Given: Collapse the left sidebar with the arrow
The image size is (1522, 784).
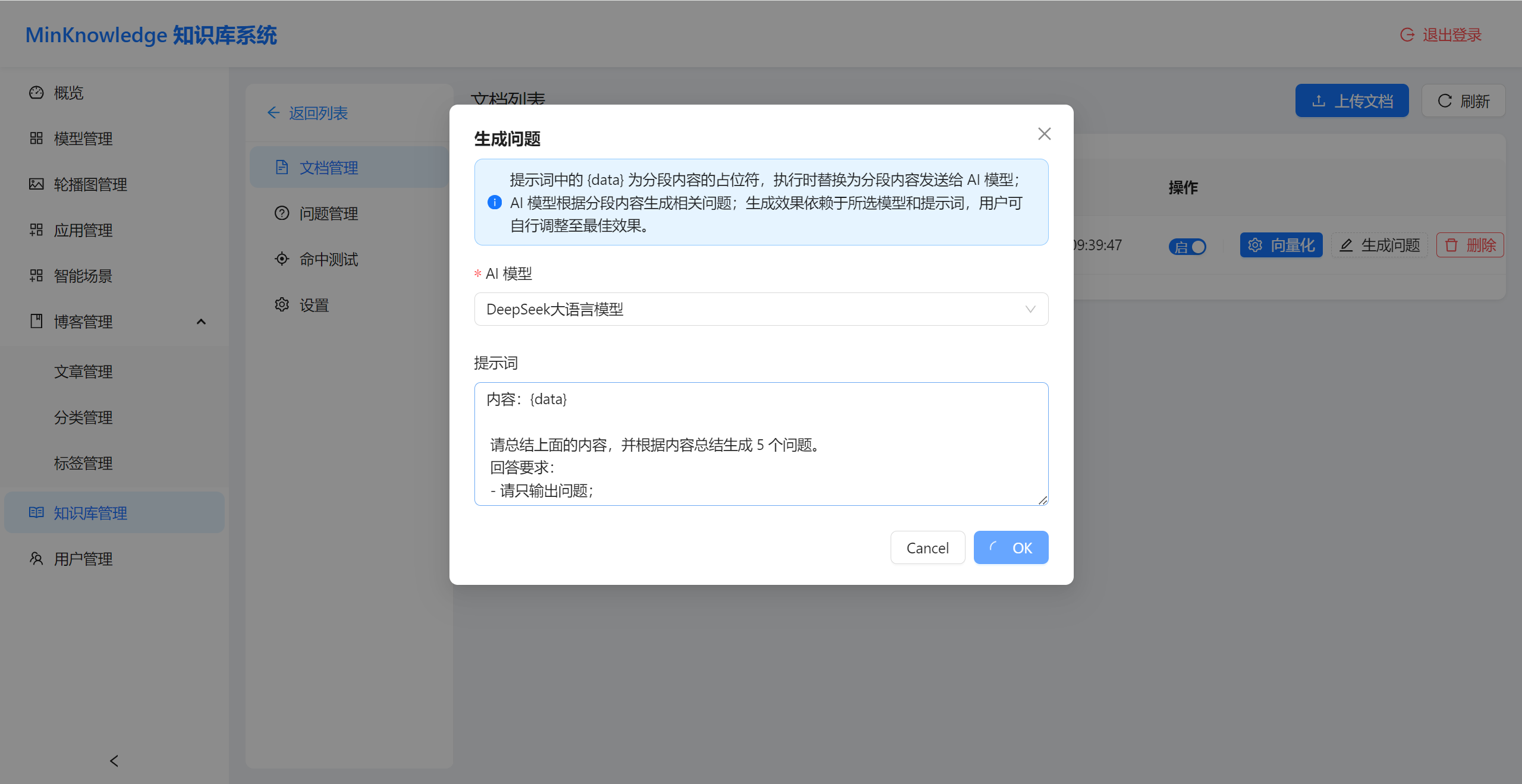Looking at the screenshot, I should coord(114,761).
